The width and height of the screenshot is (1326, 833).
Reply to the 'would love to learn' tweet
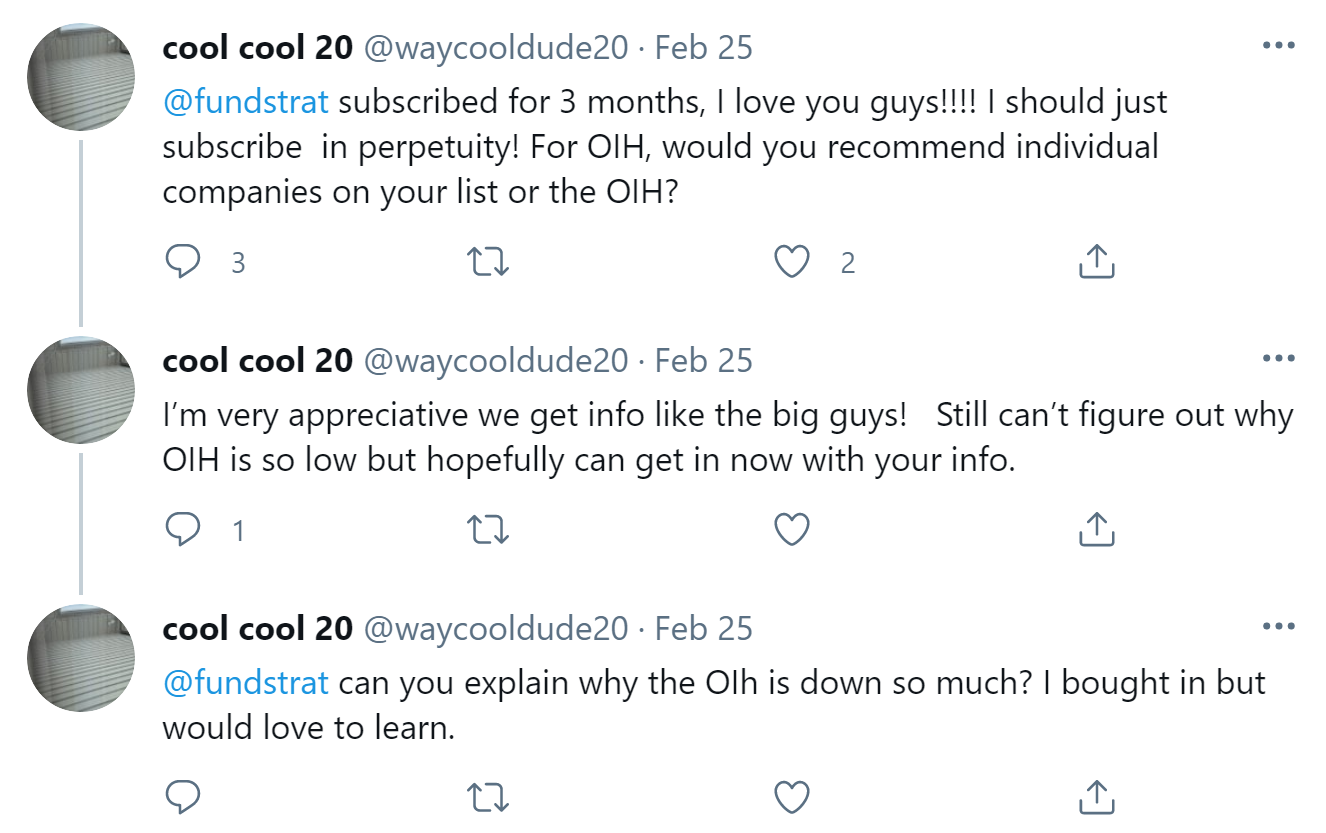(182, 797)
